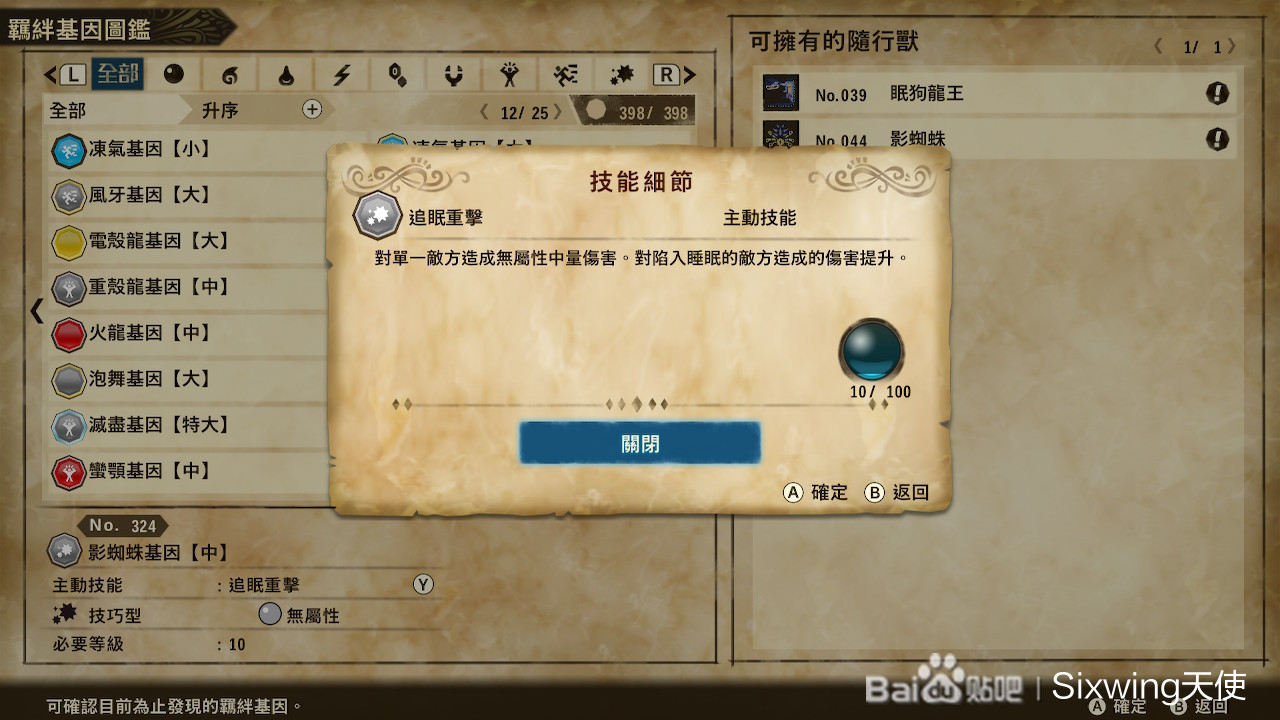The height and width of the screenshot is (720, 1280).
Task: Click the left chevron beside the gene list
Action: tap(37, 310)
